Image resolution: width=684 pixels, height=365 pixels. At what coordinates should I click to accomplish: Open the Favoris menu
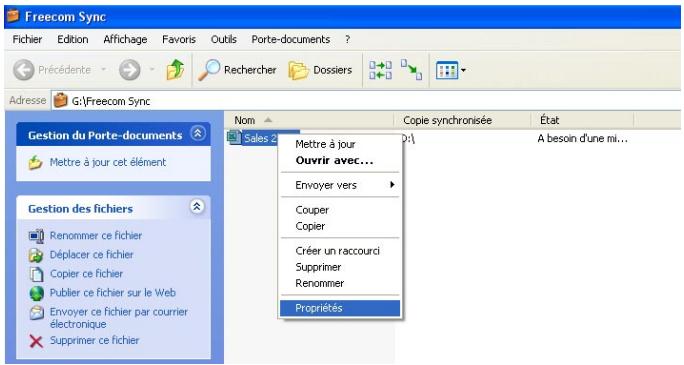[179, 39]
